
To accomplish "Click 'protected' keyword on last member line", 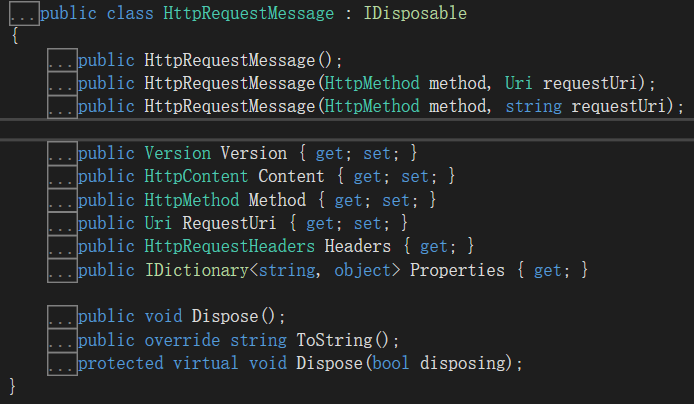I will 121,363.
